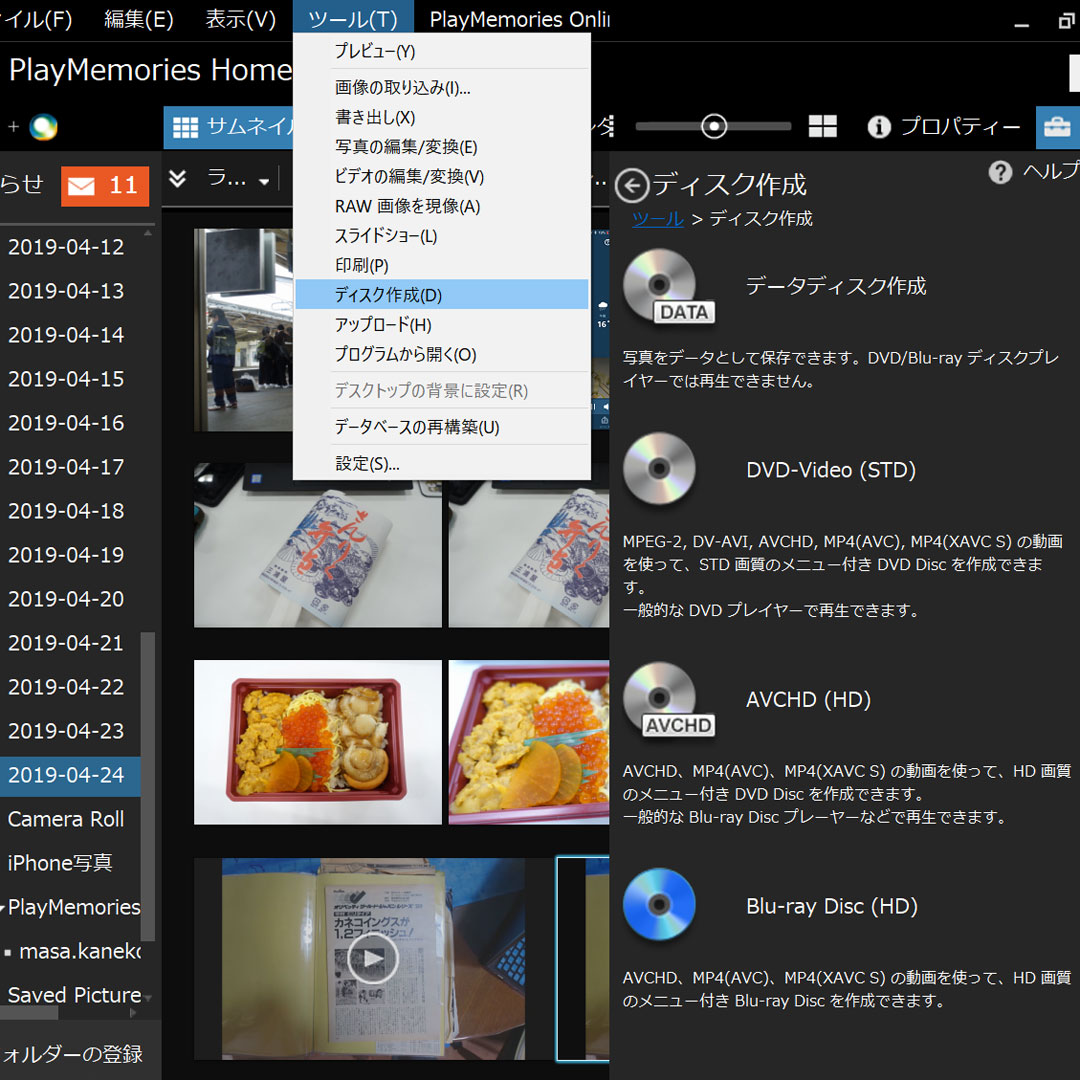
Task: Click the ツール breadcrumb link
Action: (x=657, y=219)
